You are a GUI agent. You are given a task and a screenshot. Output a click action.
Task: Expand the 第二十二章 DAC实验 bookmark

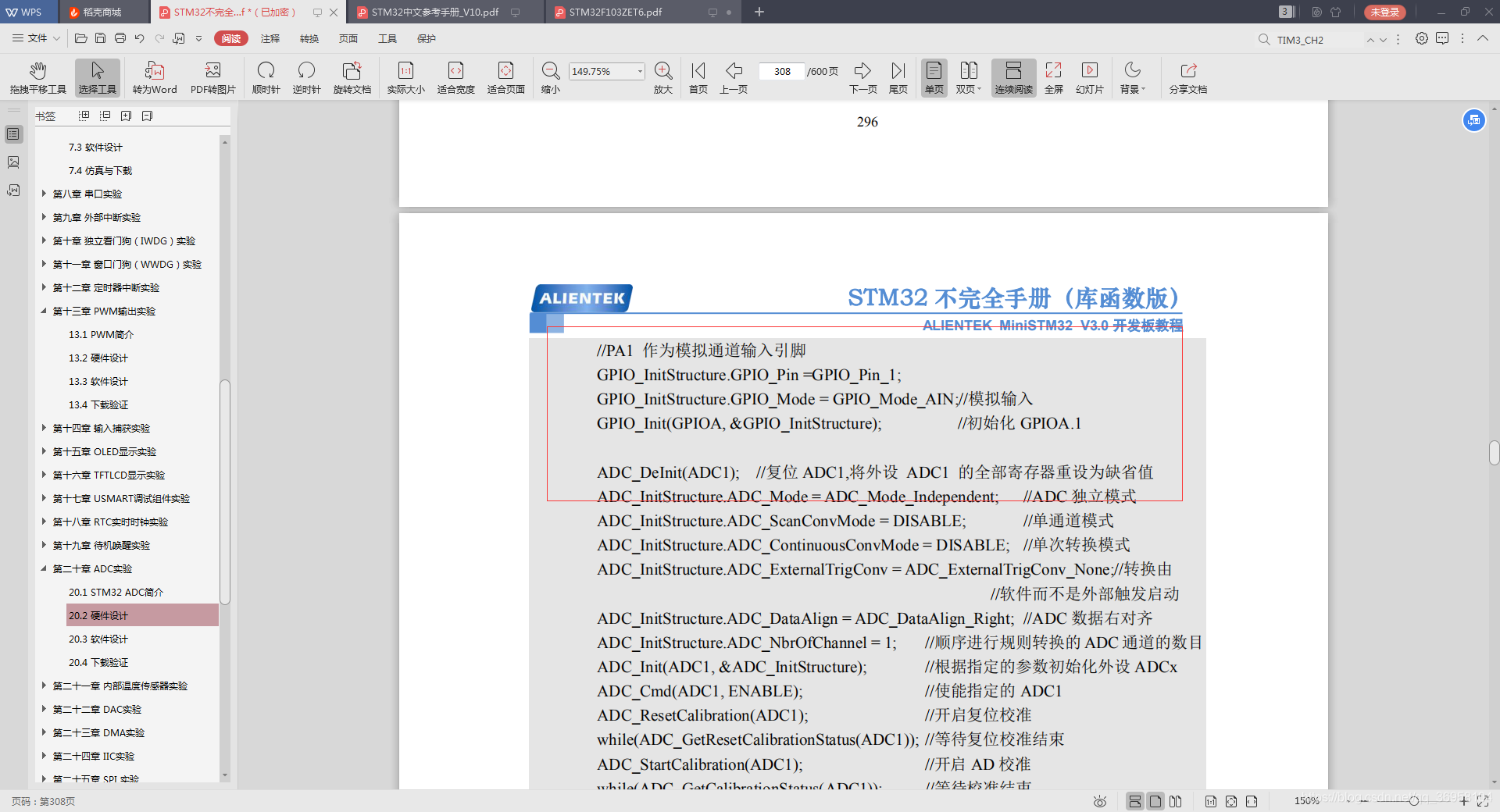44,709
